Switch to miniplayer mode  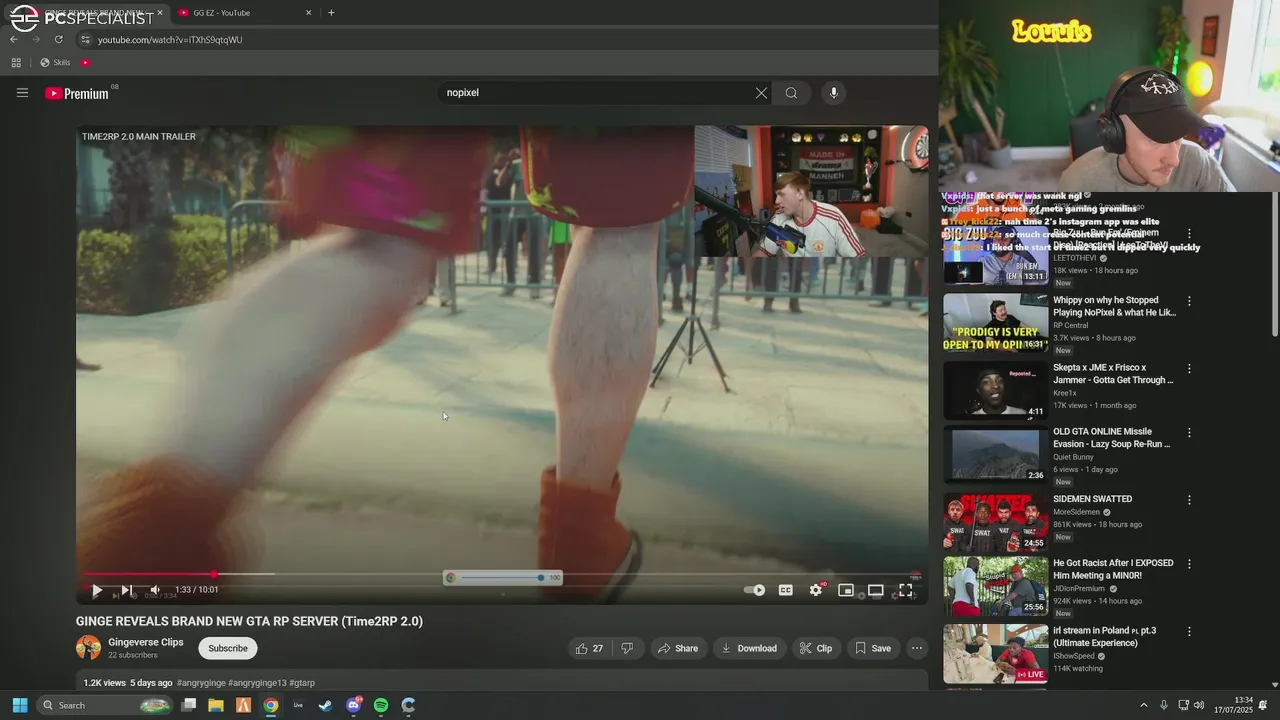pos(846,591)
